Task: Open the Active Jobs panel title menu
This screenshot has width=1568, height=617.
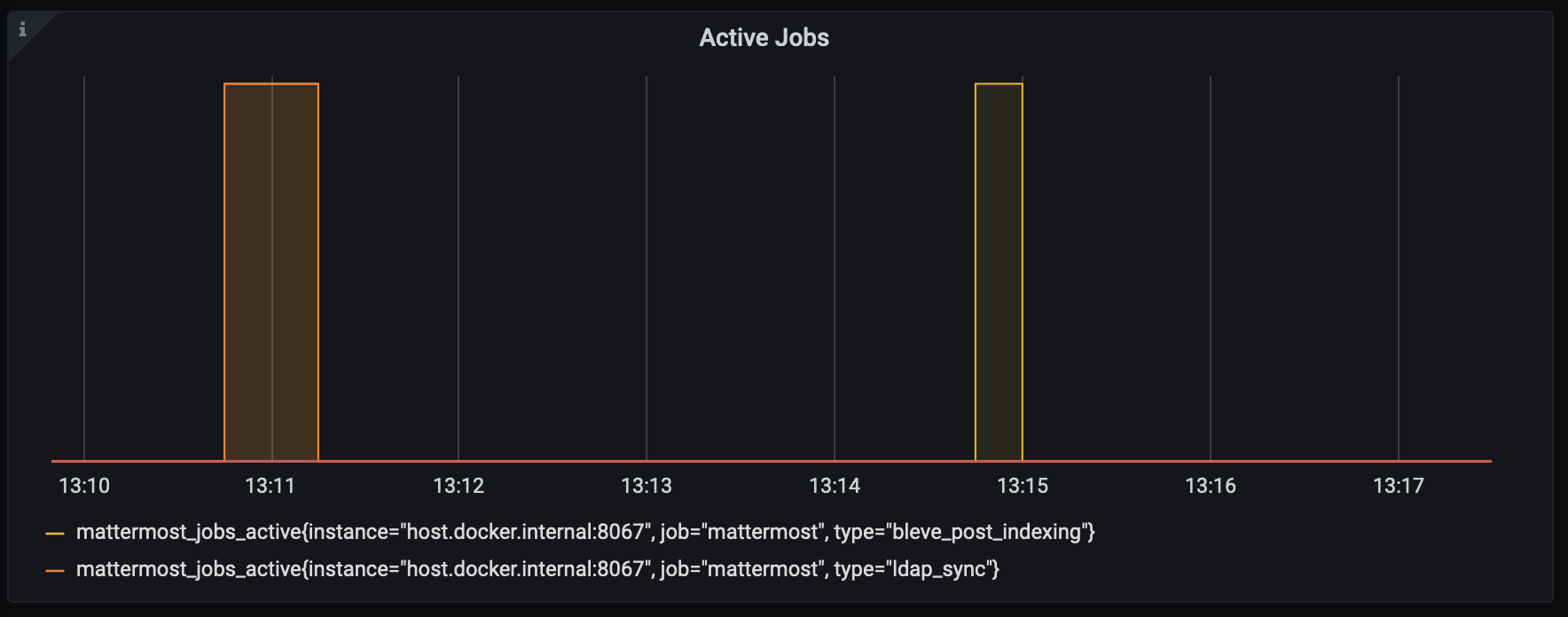Action: click(x=764, y=37)
